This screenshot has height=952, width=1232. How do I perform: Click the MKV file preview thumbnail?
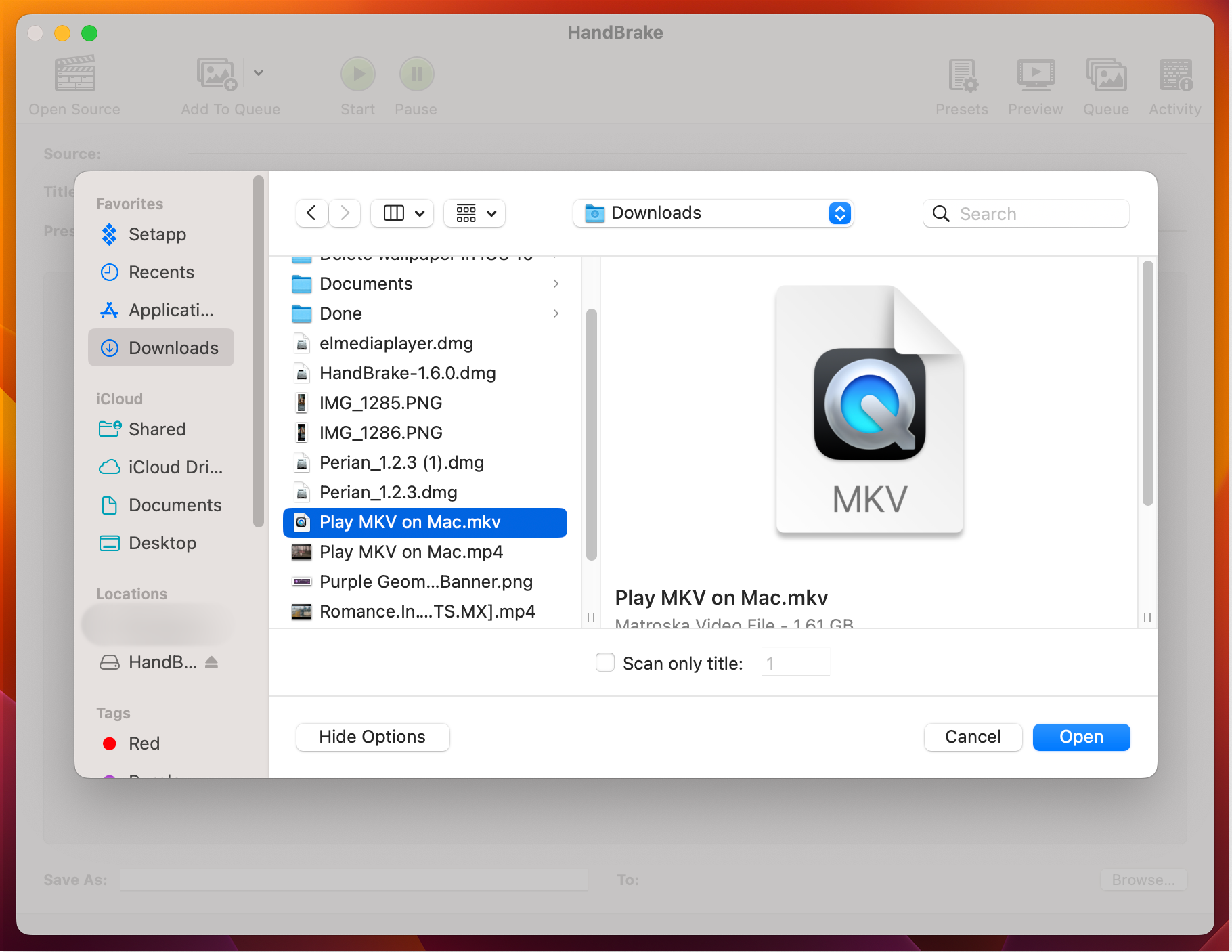pyautogui.click(x=870, y=410)
